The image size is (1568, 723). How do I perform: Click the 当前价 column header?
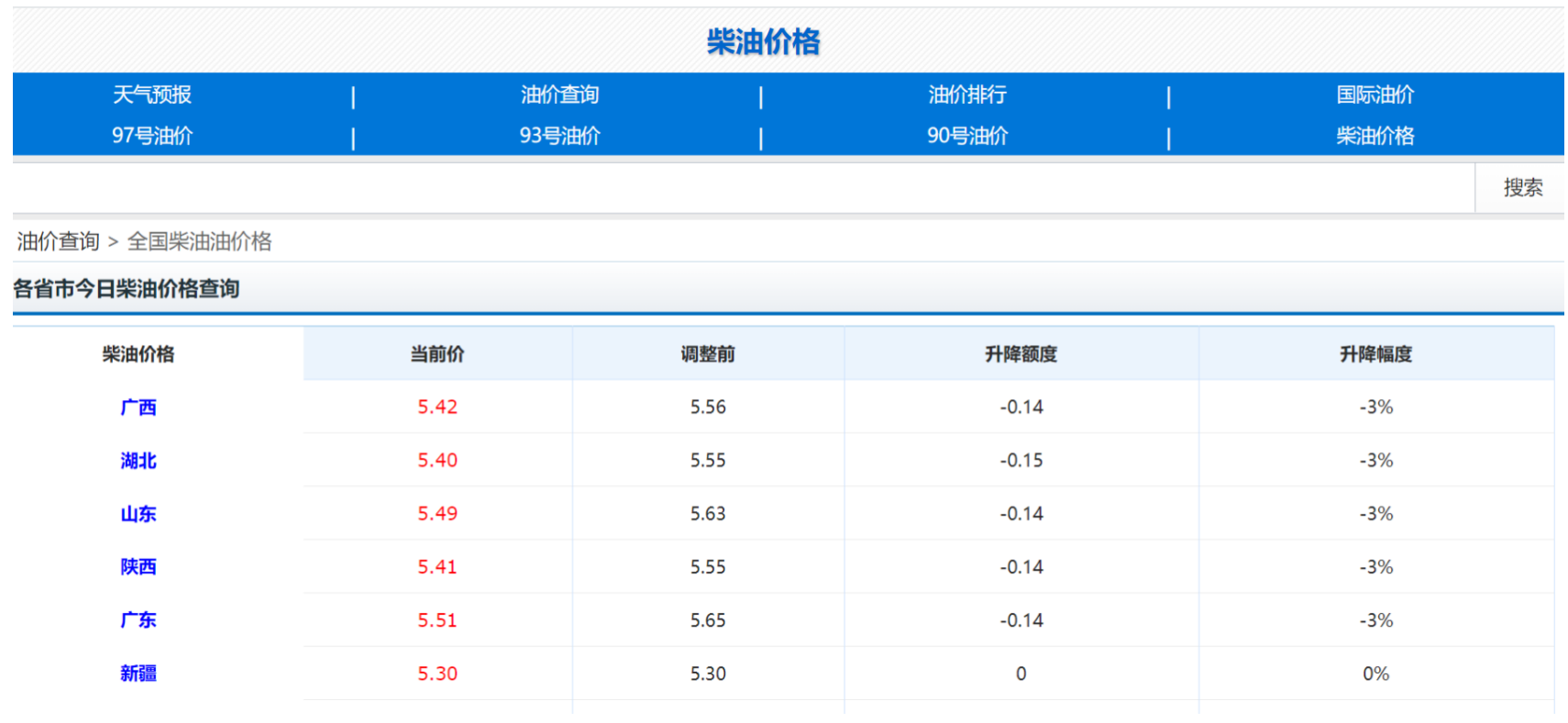(x=437, y=354)
